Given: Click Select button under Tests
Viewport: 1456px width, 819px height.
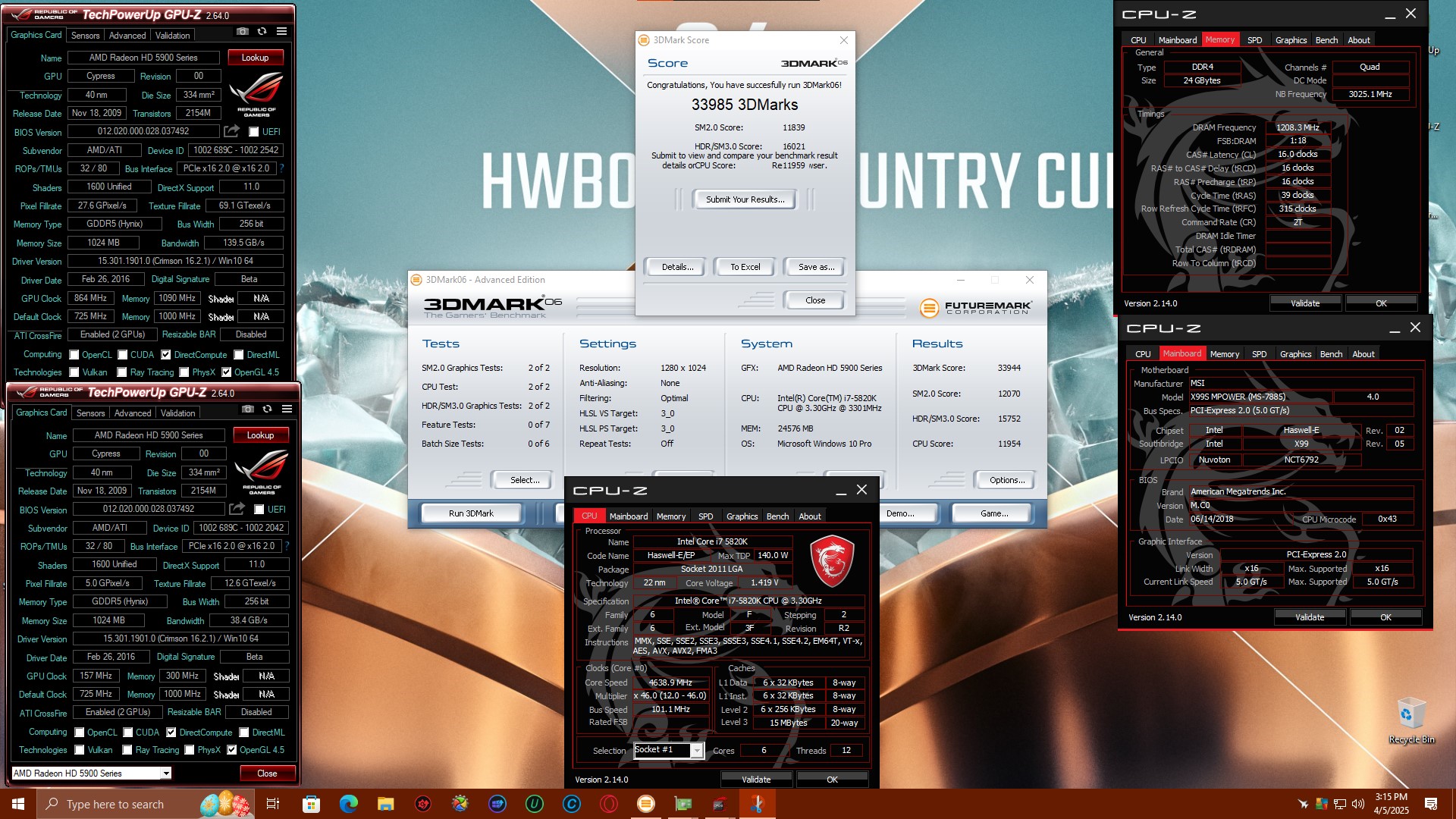Looking at the screenshot, I should pos(525,480).
